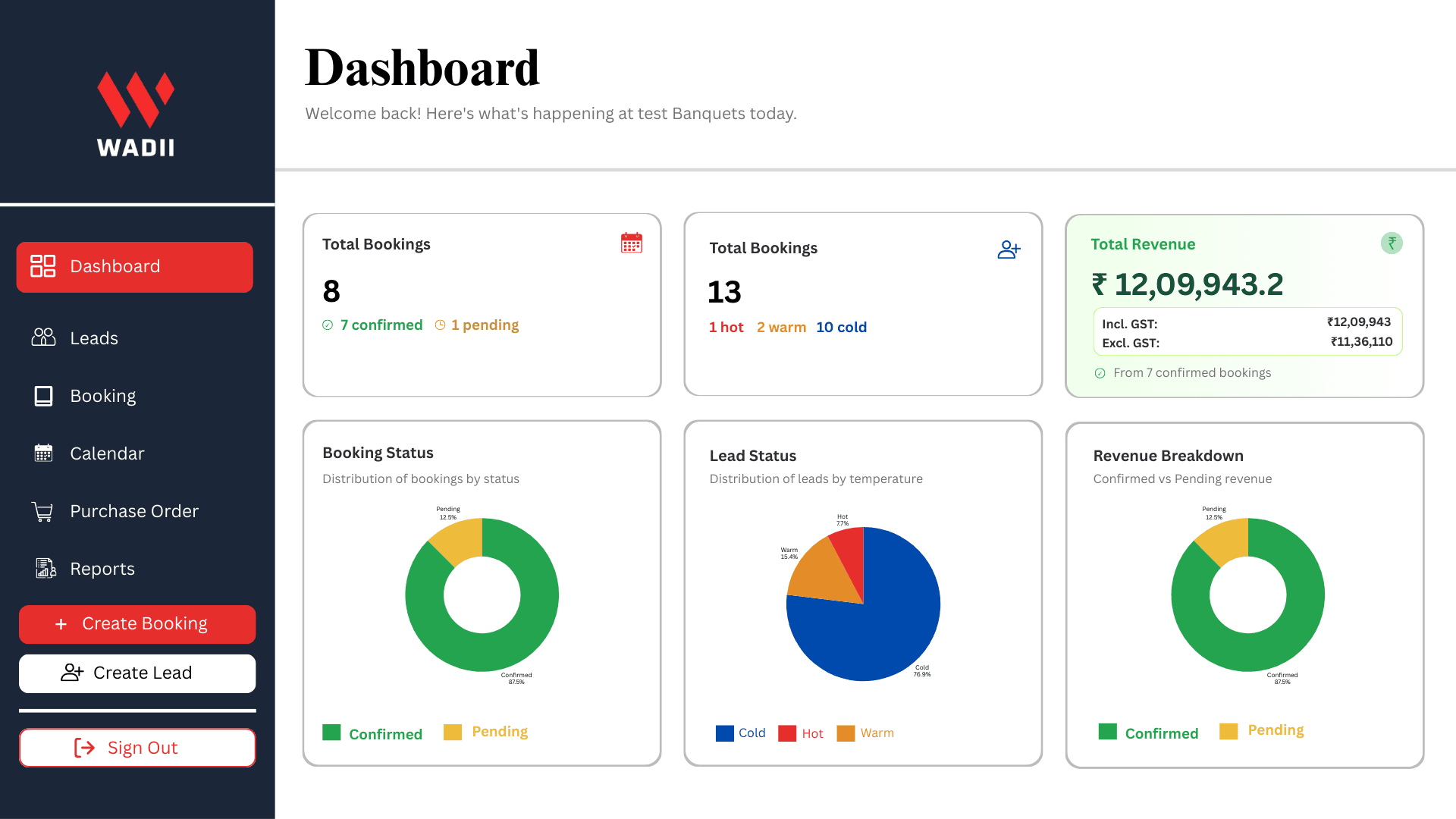Screen dimensions: 1456x819
Task: Click the Hot red swatch in Lead Status legend
Action: (x=787, y=733)
